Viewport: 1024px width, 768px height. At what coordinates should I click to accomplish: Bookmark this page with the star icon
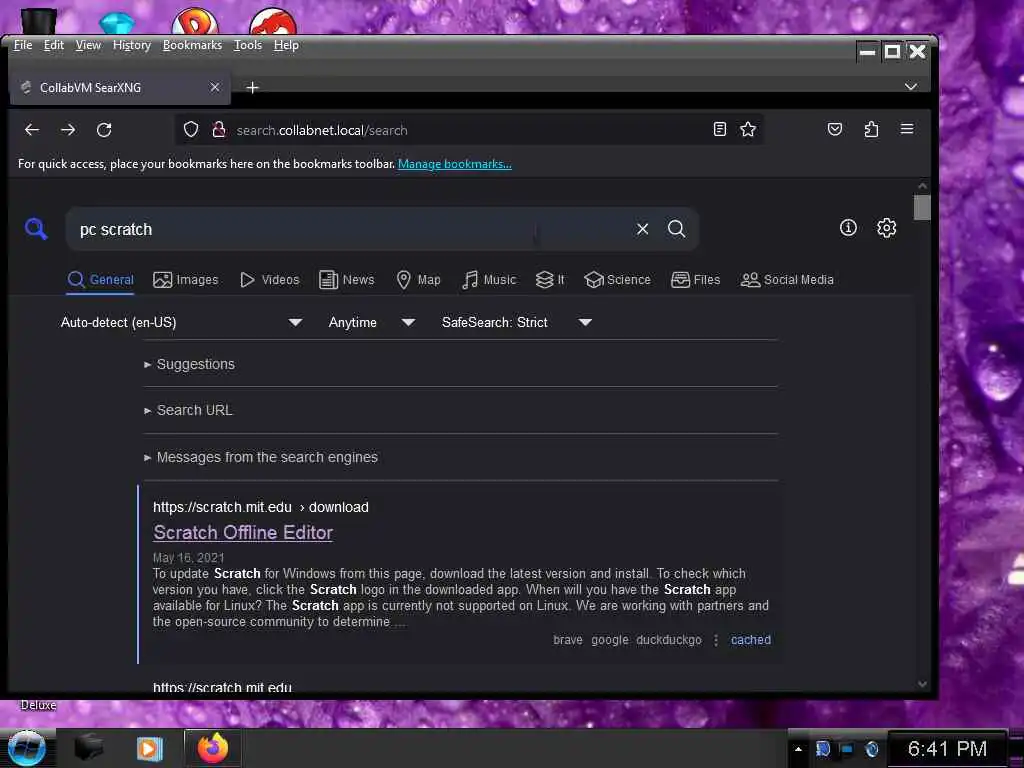coord(748,129)
